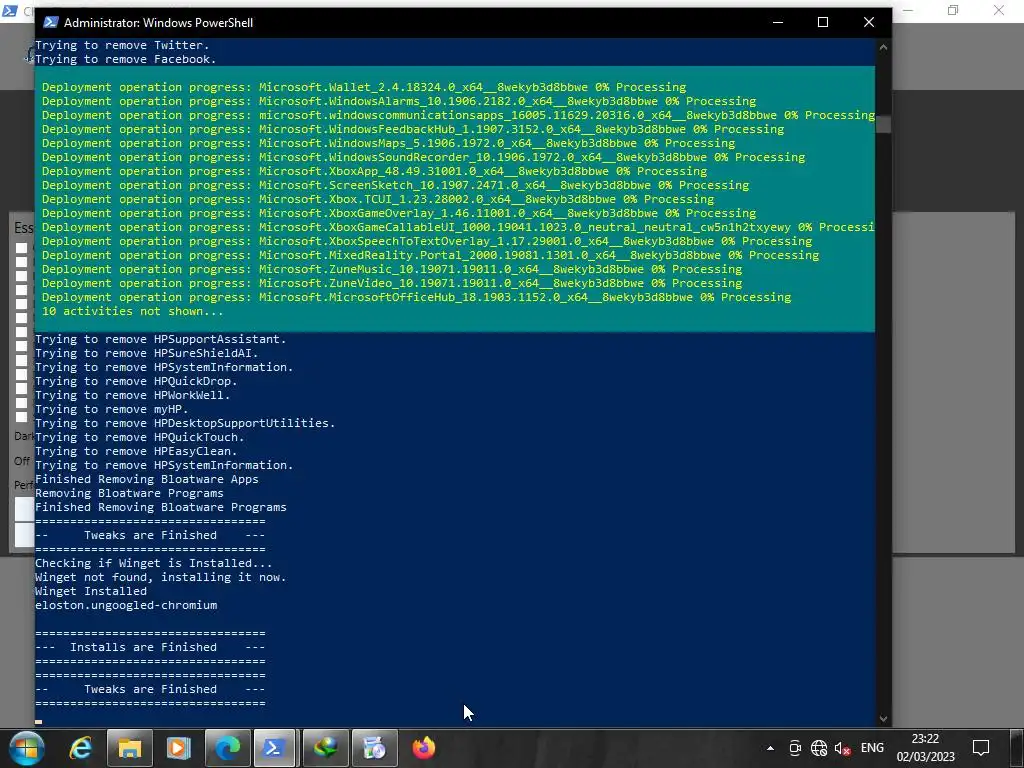
Task: Click the Microsoft.ZuneMusic deployment line
Action: point(392,269)
